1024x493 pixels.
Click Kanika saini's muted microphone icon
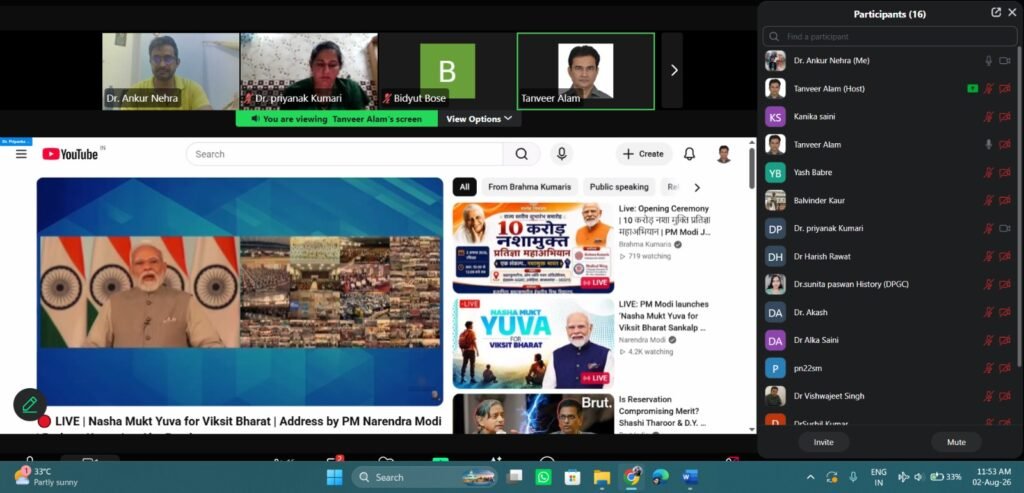pos(989,117)
